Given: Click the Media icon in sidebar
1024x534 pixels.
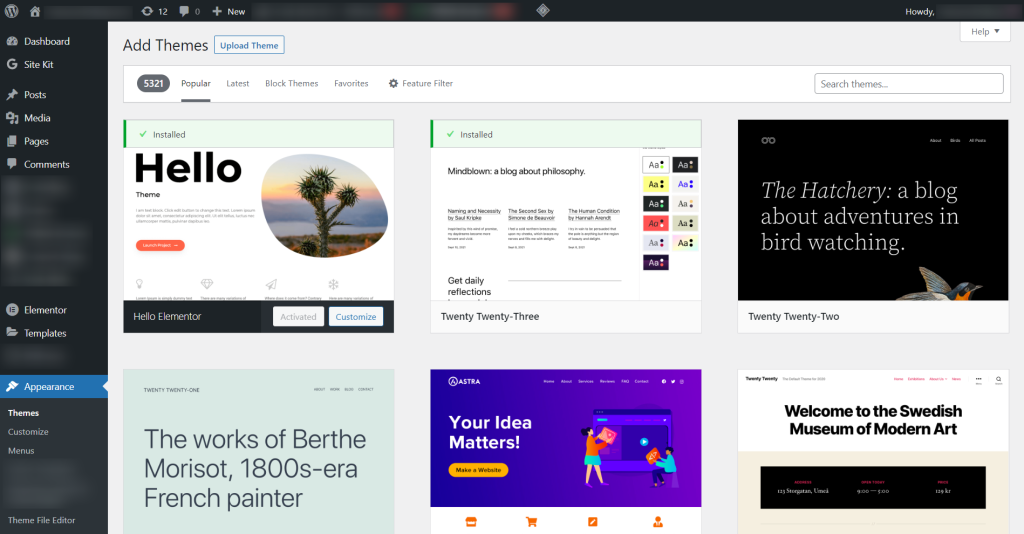Looking at the screenshot, I should pos(12,118).
